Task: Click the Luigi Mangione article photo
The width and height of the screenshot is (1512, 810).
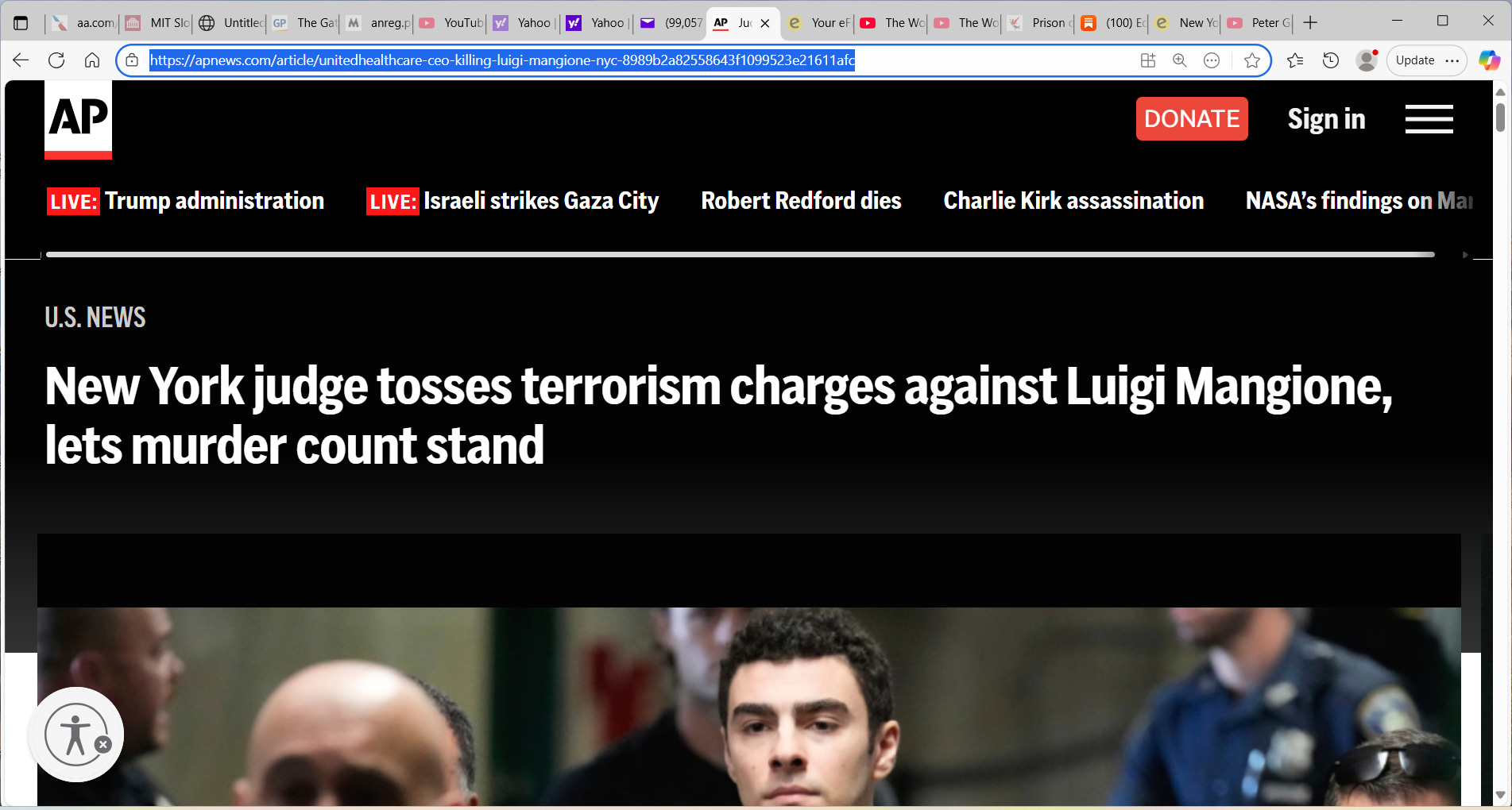Action: pyautogui.click(x=748, y=707)
